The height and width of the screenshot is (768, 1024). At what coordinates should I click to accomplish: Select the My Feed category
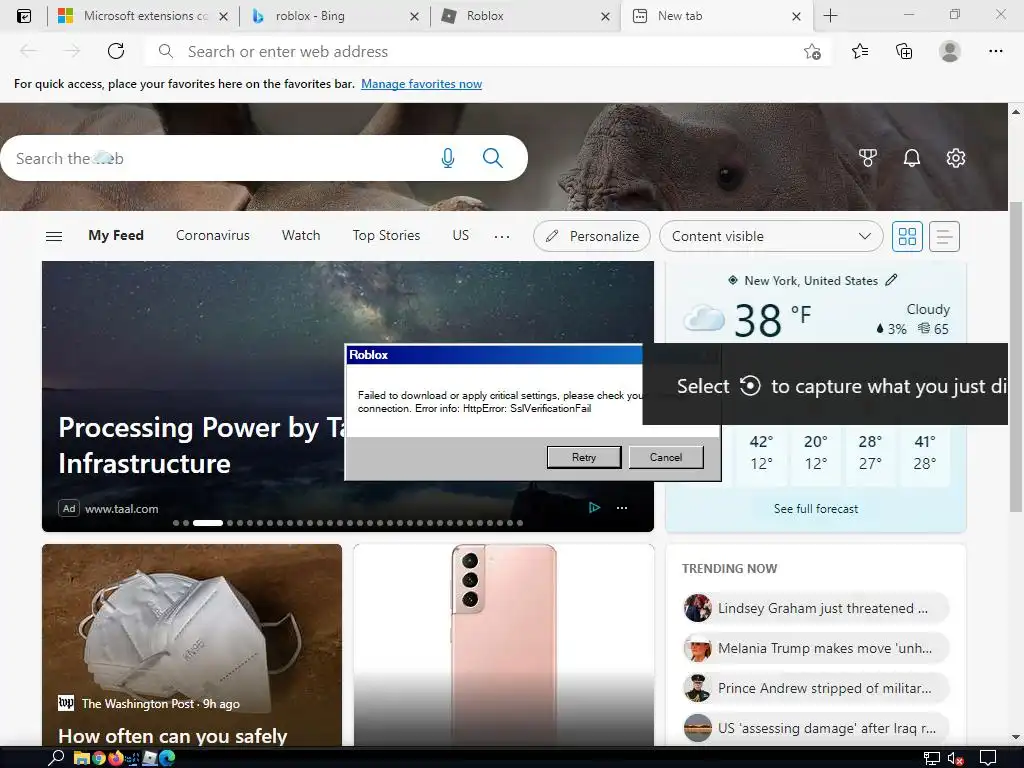(x=116, y=236)
